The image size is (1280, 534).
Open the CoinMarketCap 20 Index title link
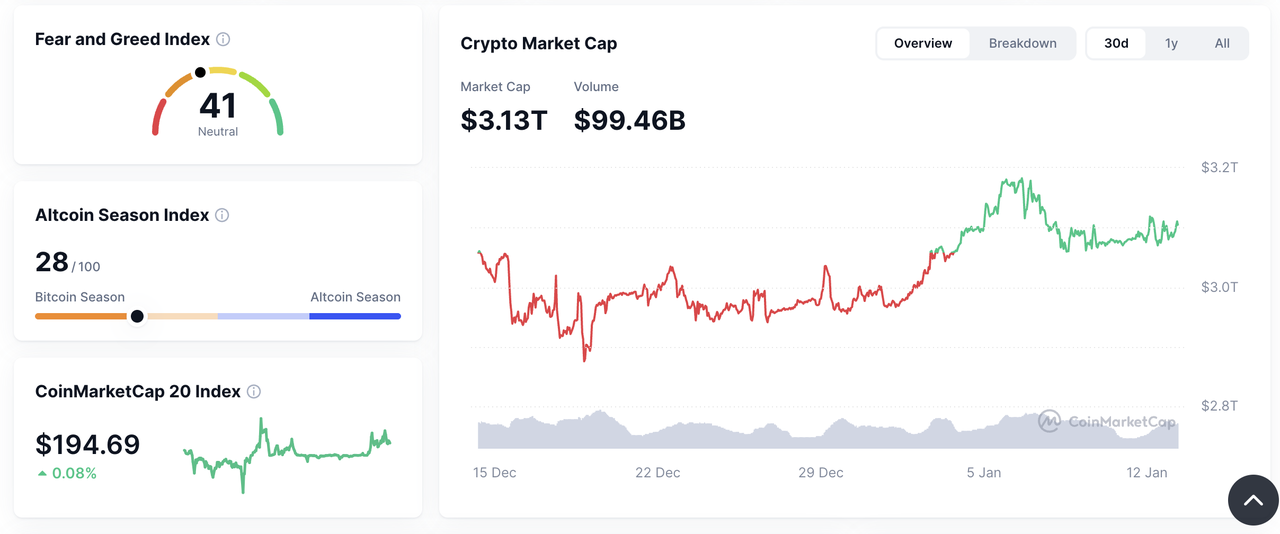pos(138,391)
